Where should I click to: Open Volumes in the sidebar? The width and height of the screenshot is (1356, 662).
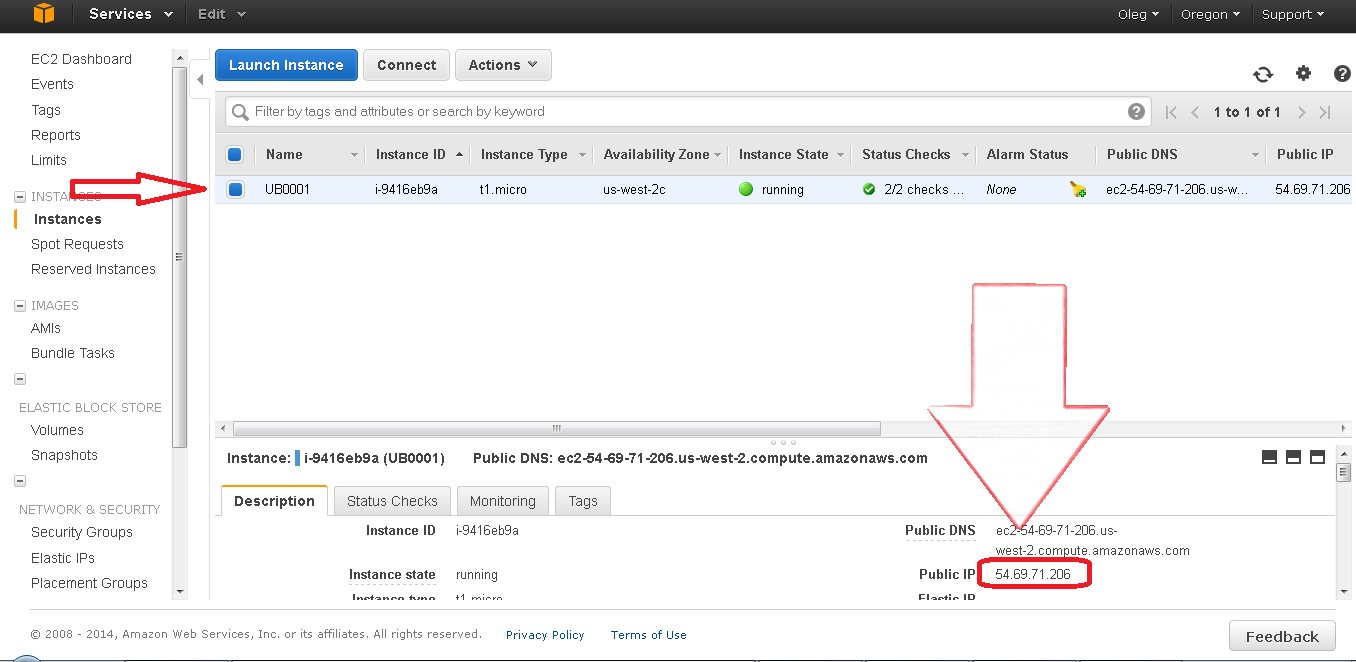tap(57, 430)
